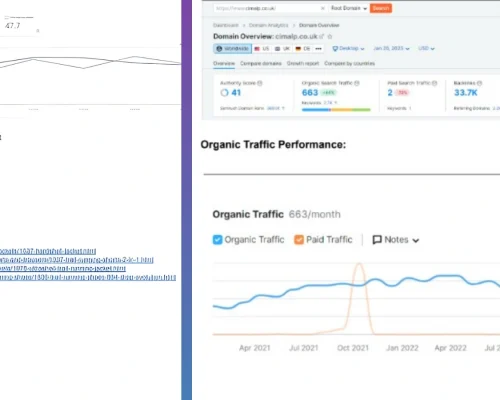The height and width of the screenshot is (400, 500).
Task: Select Worldwide database button
Action: pos(232,49)
